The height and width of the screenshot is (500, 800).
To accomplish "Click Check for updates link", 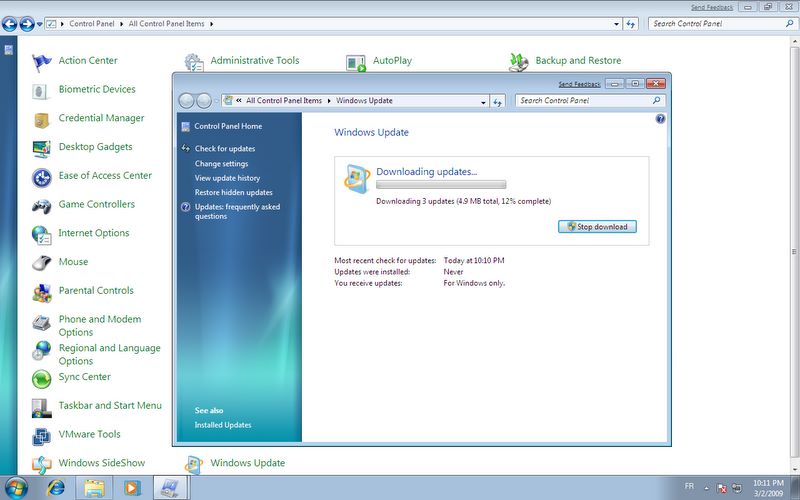I will pos(225,148).
